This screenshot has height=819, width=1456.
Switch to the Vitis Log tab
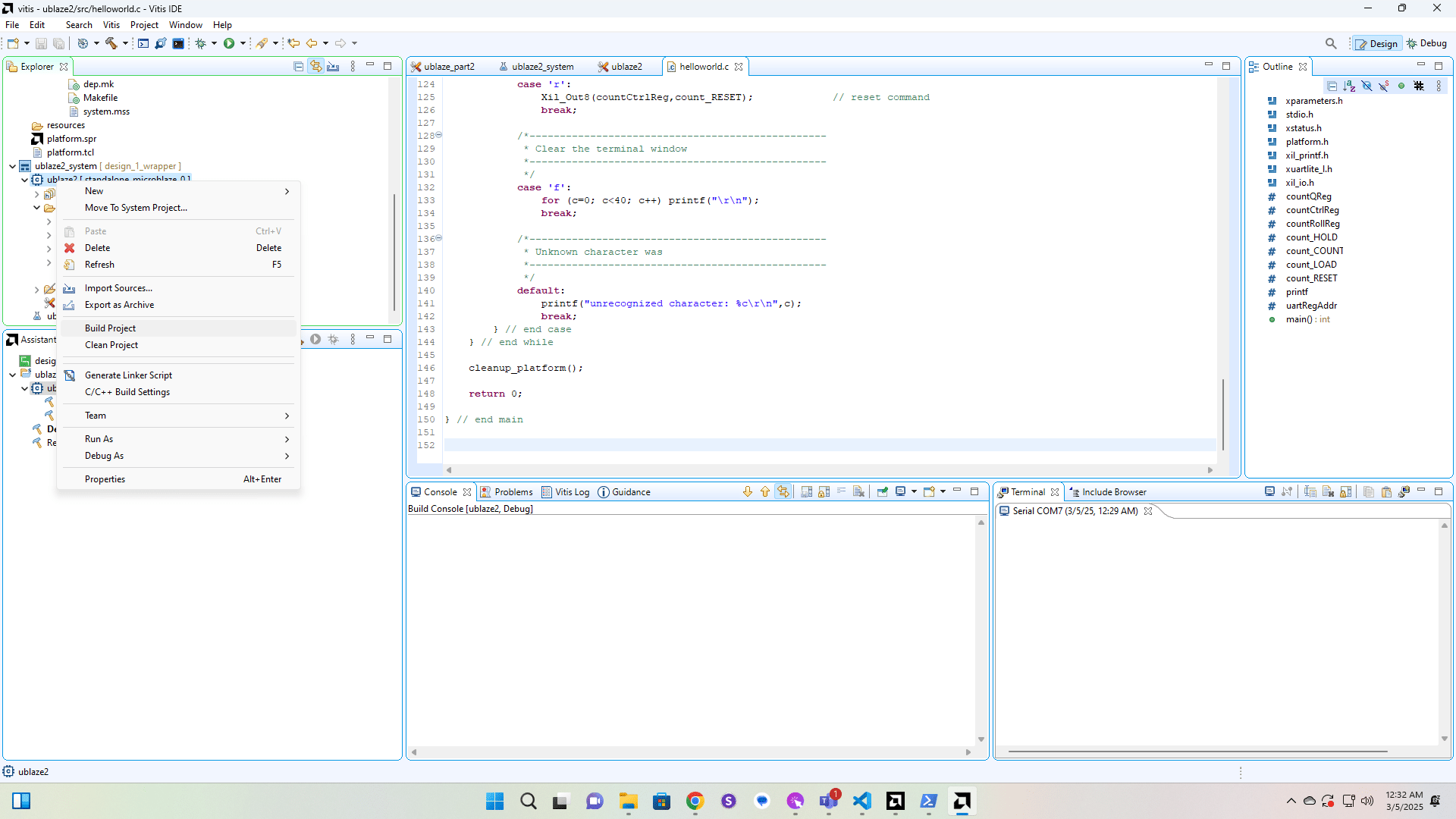572,491
